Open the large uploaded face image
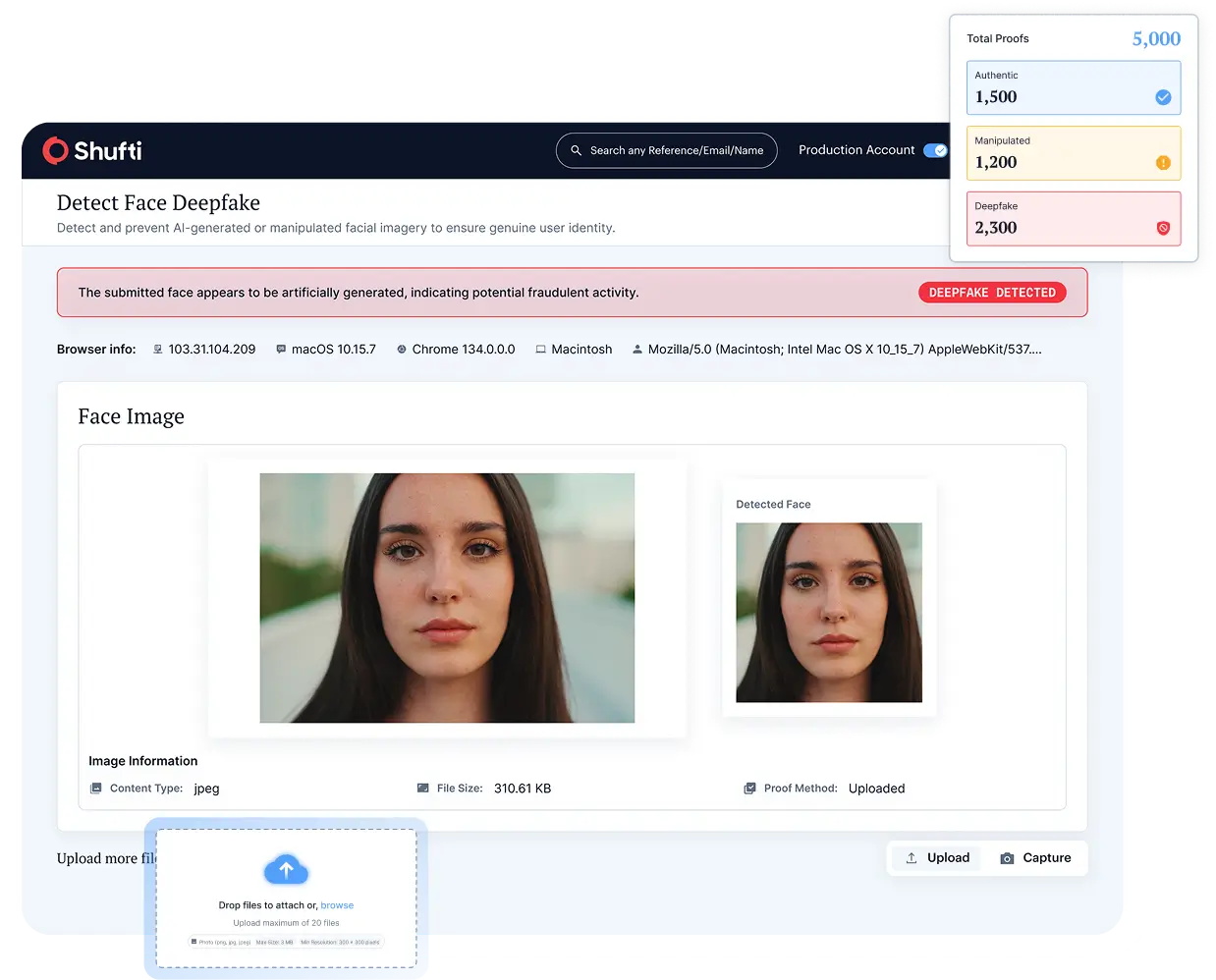This screenshot has width=1216, height=980. [x=447, y=598]
